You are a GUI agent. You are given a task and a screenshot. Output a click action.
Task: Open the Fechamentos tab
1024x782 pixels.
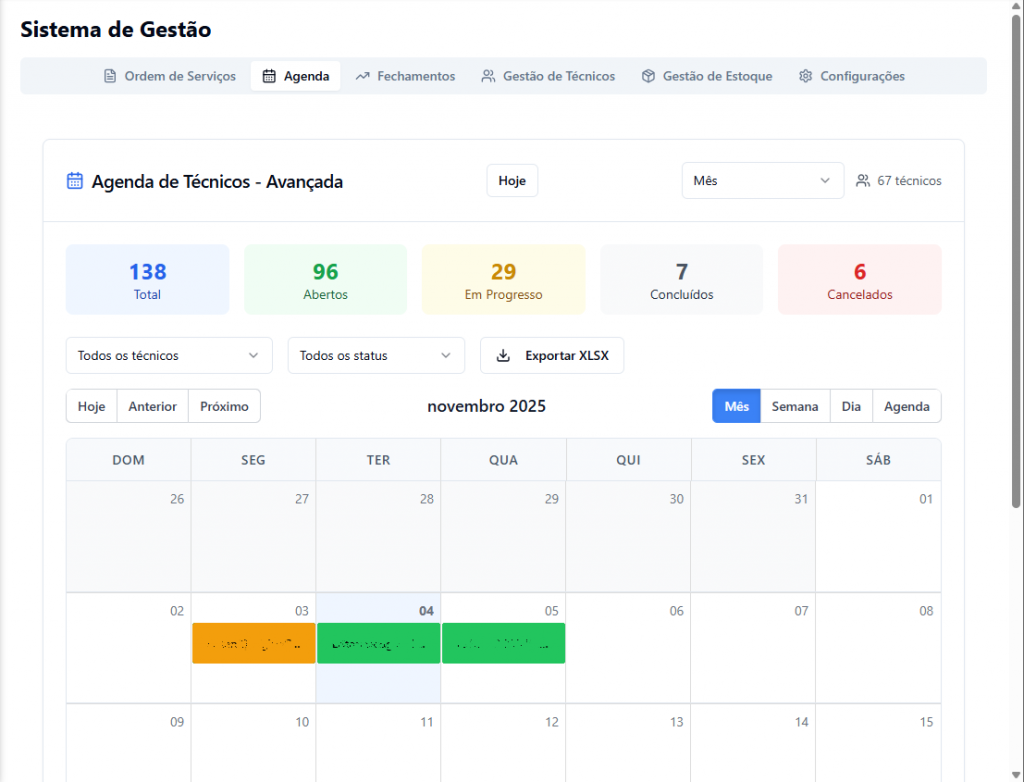pos(405,76)
